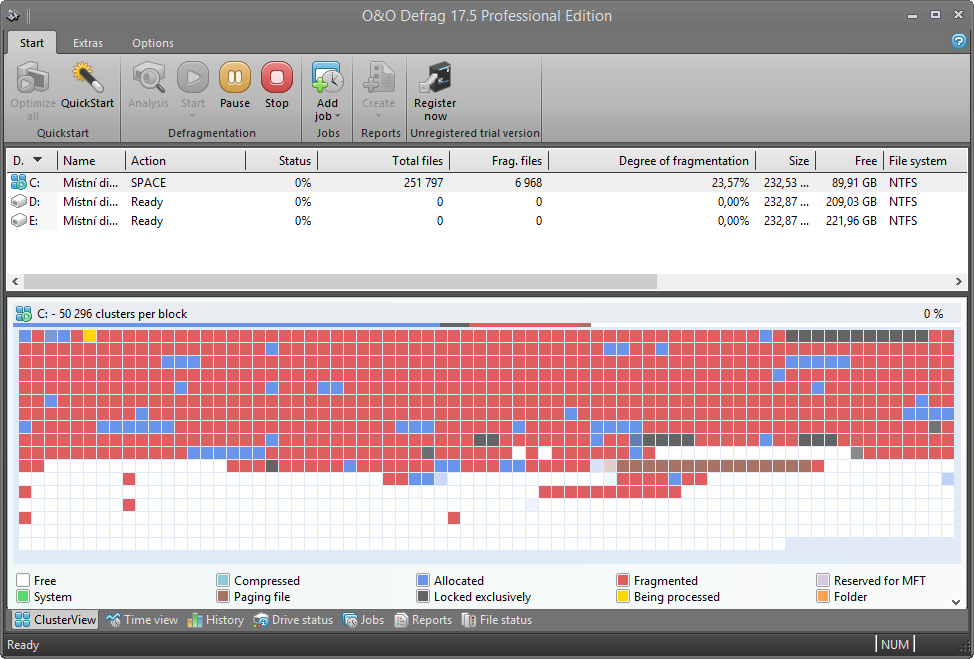Click the 209,03 GB free value
This screenshot has width=974, height=659.
[851, 202]
